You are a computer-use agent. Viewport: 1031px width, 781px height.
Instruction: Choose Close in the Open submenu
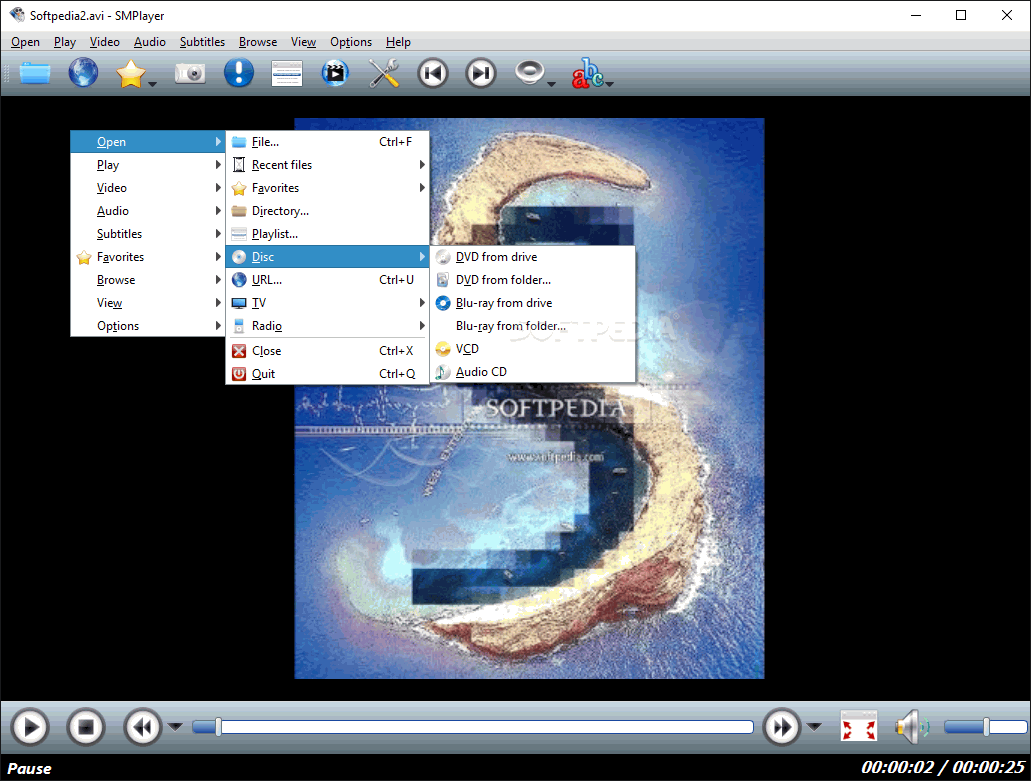327,351
